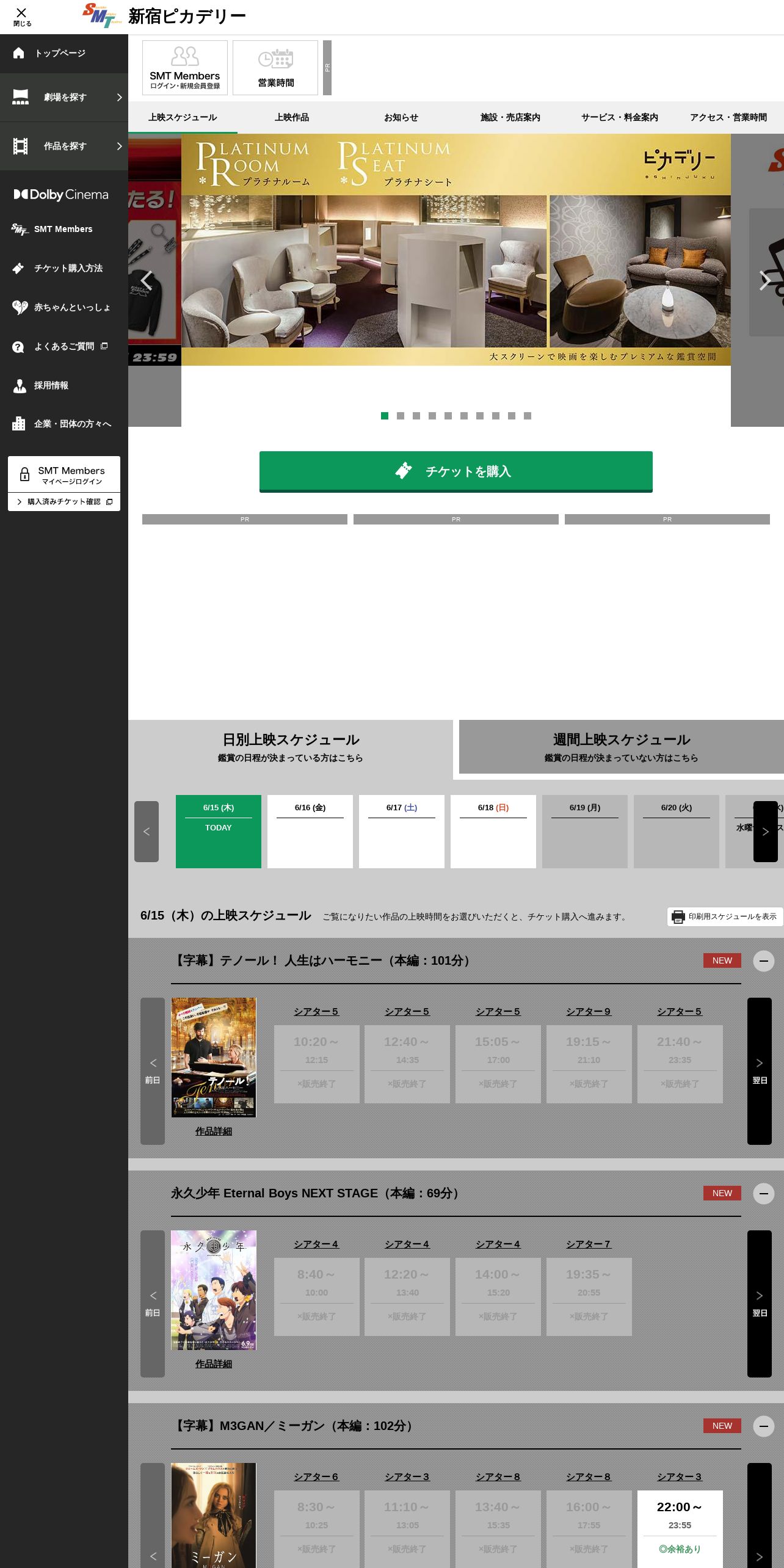Open M3GAN poster thumbnail
Viewport: 784px width, 1568px height.
click(214, 1515)
